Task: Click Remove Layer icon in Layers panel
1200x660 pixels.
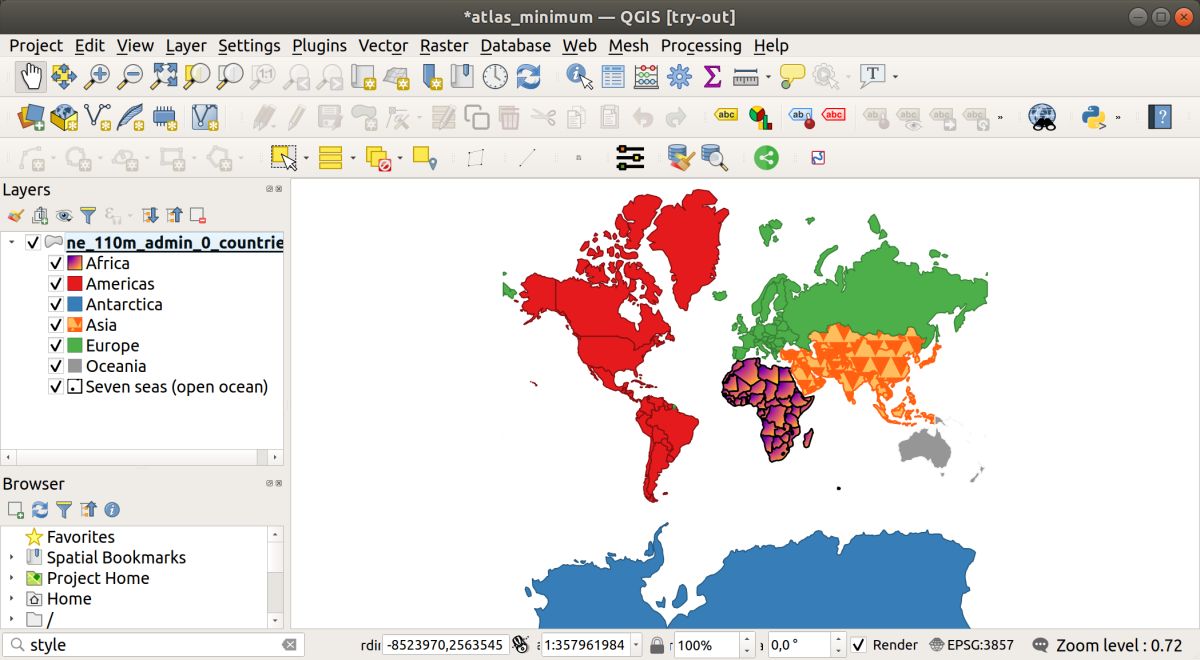Action: click(198, 215)
